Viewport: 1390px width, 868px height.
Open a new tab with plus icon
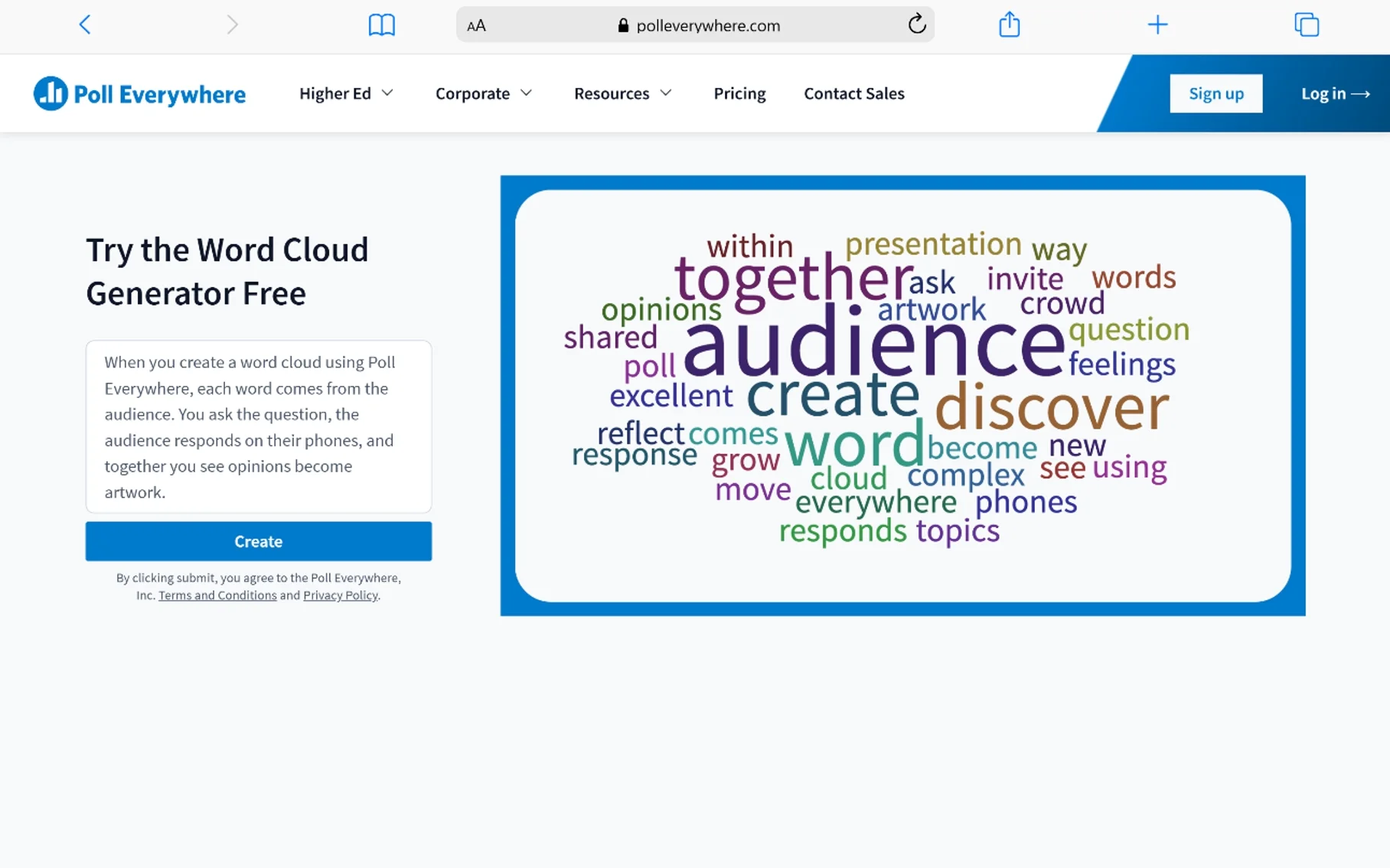[x=1157, y=24]
